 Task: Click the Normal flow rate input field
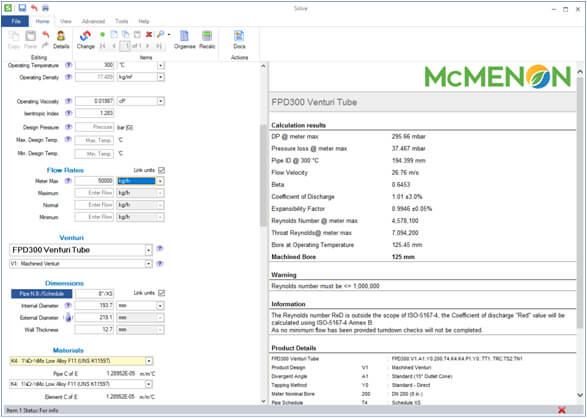click(94, 205)
